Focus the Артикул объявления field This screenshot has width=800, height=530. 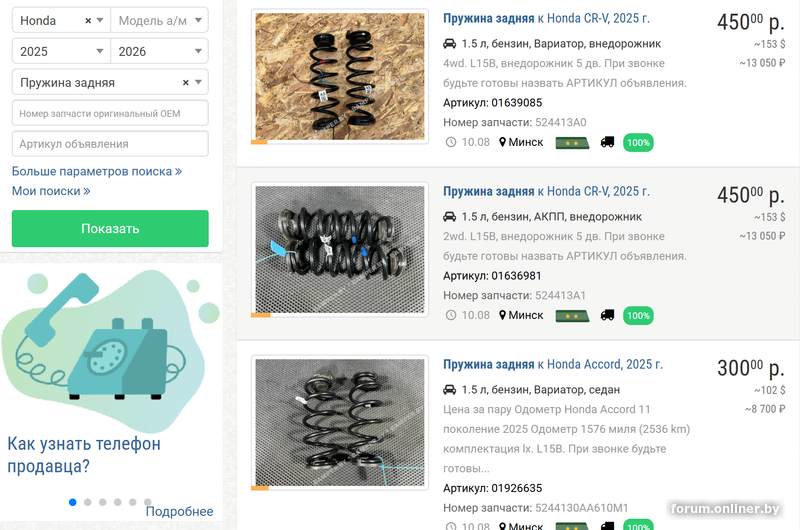[x=110, y=144]
